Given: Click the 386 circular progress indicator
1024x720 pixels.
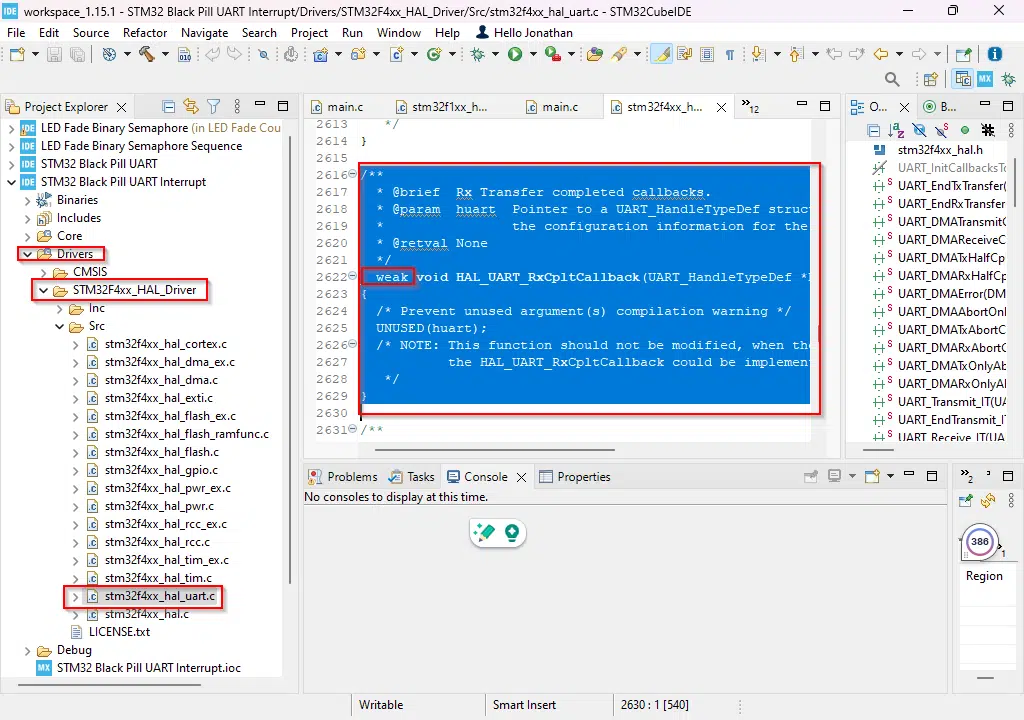Looking at the screenshot, I should coord(980,542).
